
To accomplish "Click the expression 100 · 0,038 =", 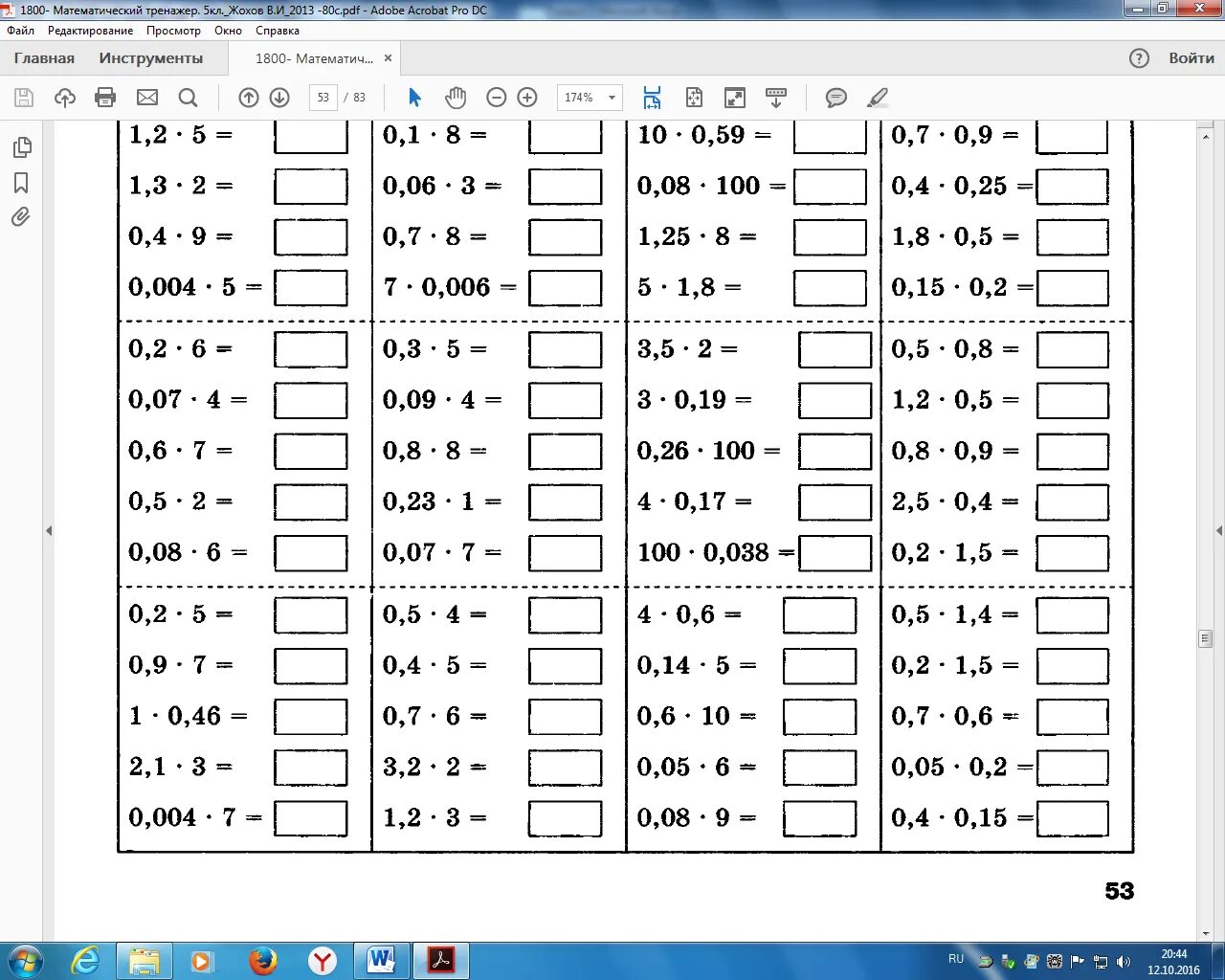I will [x=716, y=552].
